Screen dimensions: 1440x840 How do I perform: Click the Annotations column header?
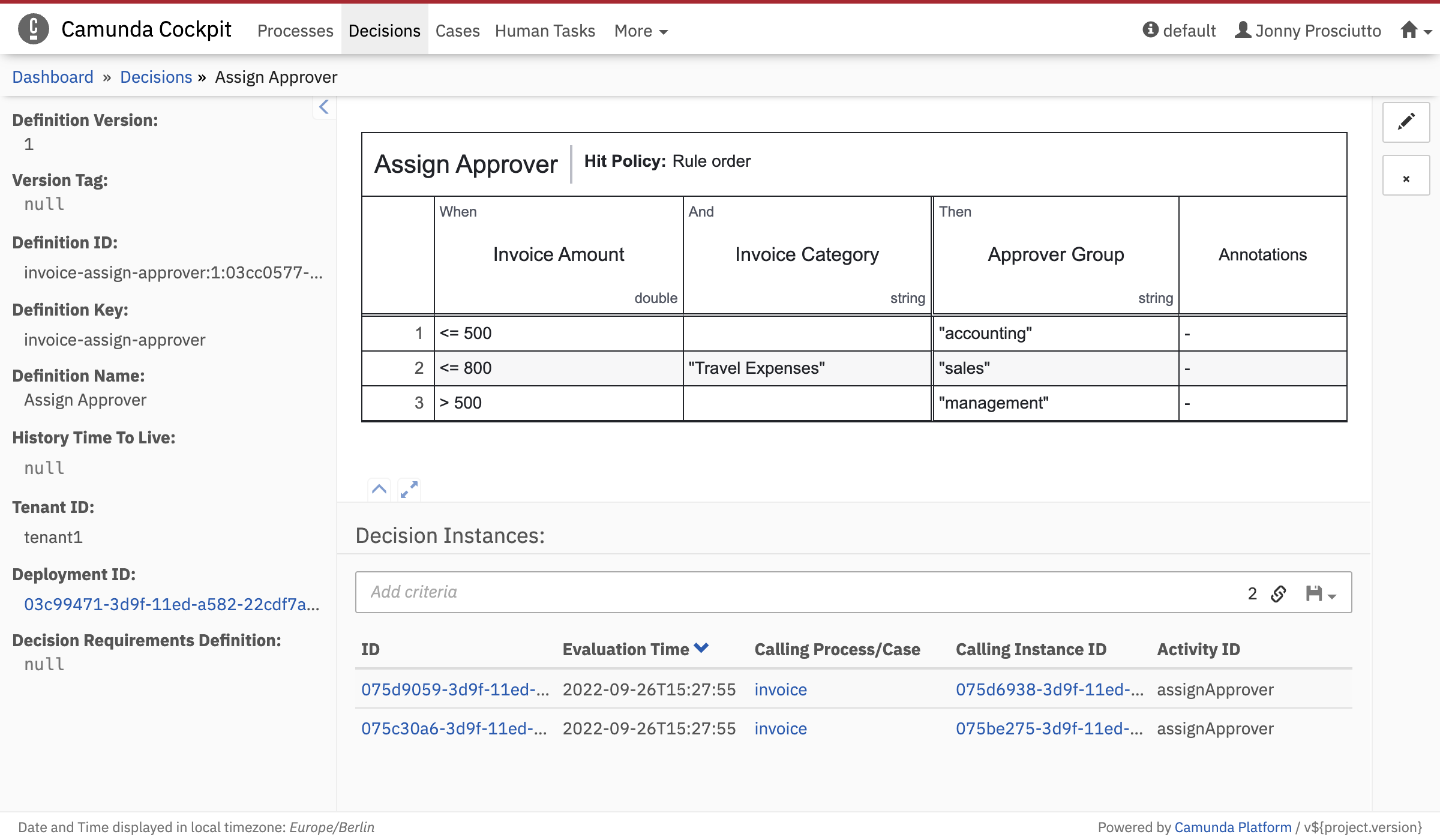coord(1262,254)
